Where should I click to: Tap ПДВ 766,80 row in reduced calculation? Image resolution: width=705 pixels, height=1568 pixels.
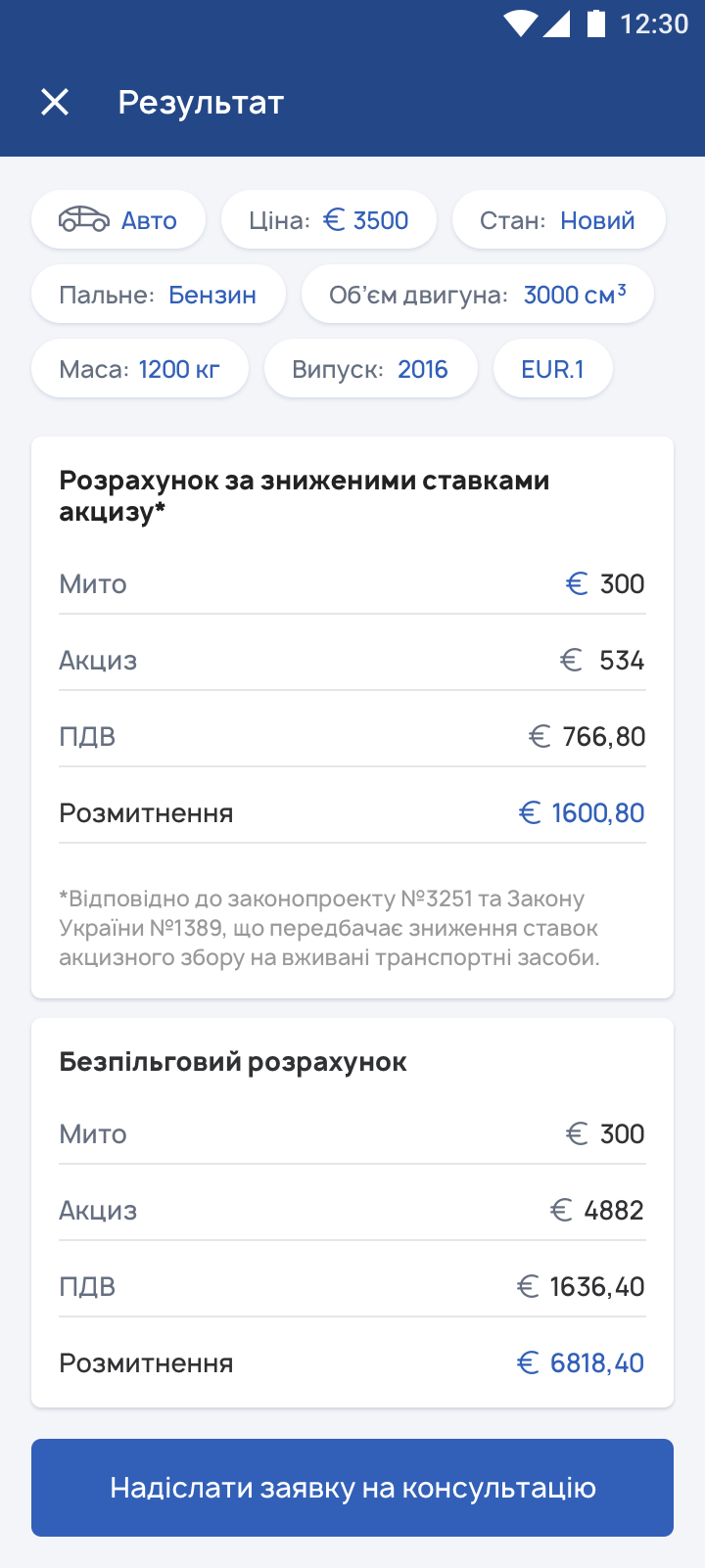pos(352,737)
